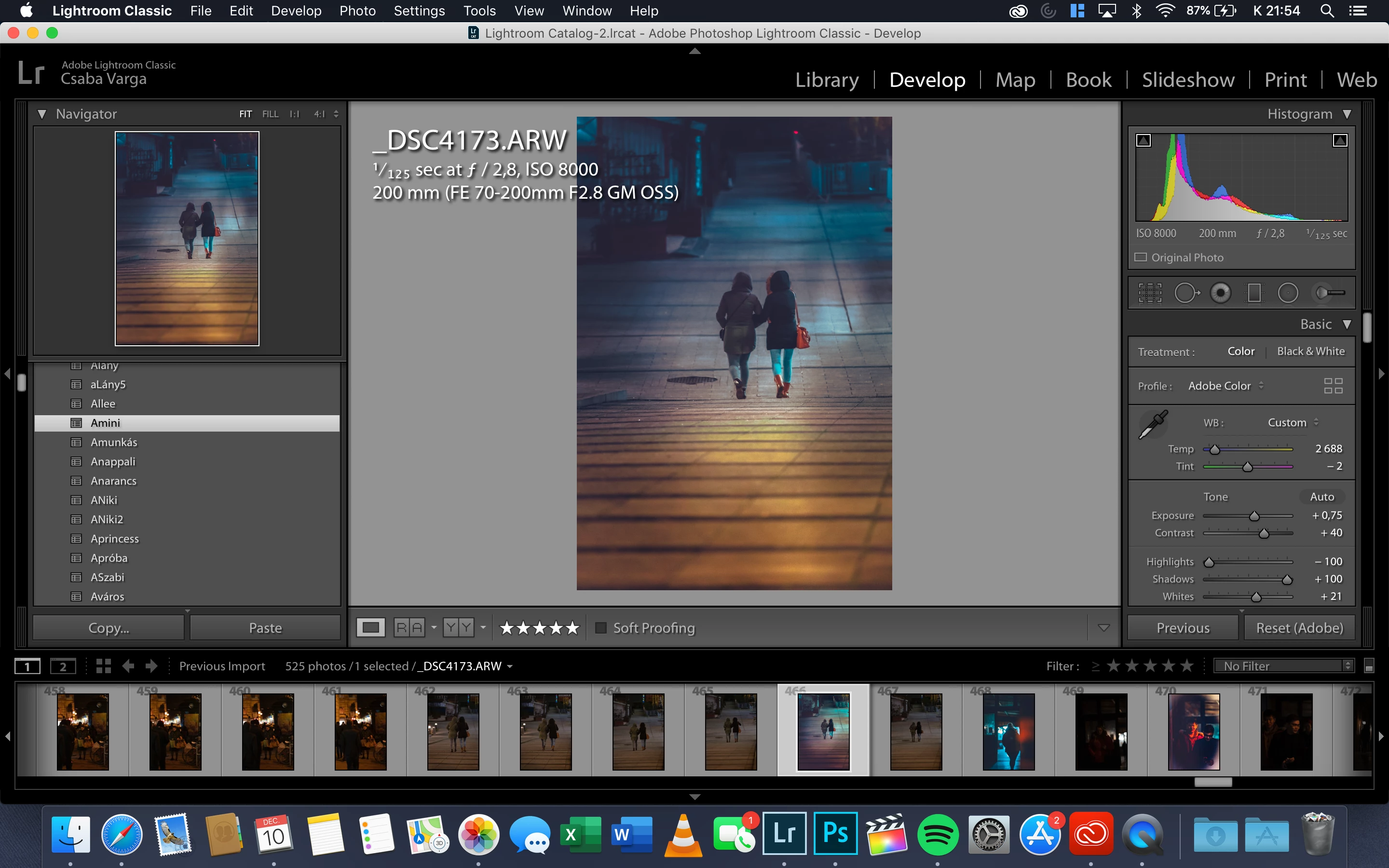Open the Settings menu

(x=419, y=10)
